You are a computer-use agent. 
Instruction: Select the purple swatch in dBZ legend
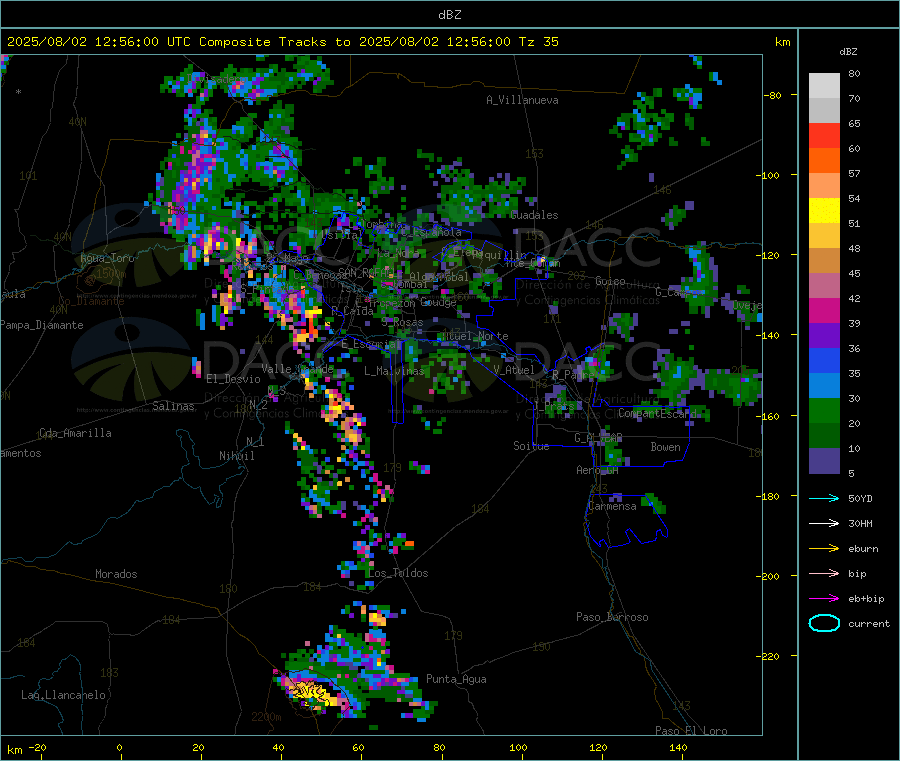point(824,336)
